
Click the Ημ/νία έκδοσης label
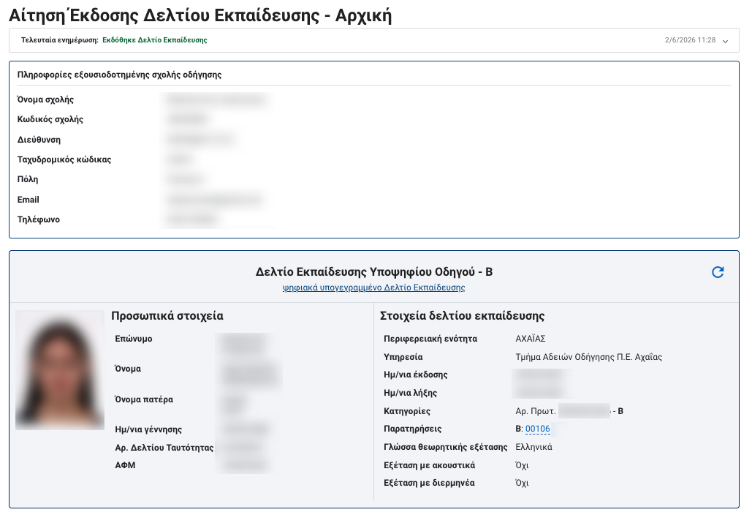415,375
